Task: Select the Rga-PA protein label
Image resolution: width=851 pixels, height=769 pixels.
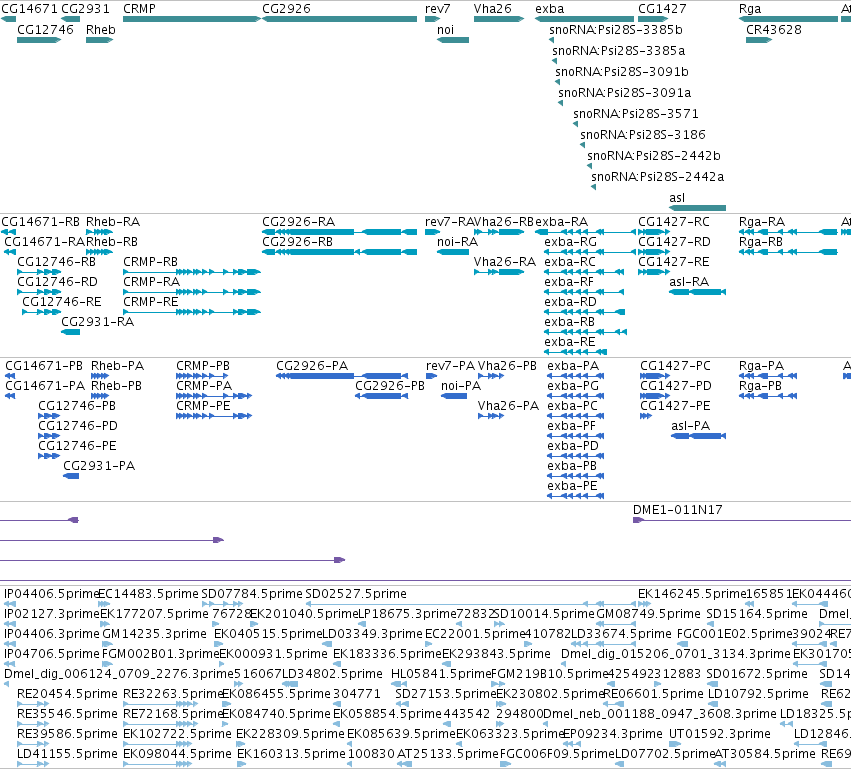Action: click(x=761, y=366)
